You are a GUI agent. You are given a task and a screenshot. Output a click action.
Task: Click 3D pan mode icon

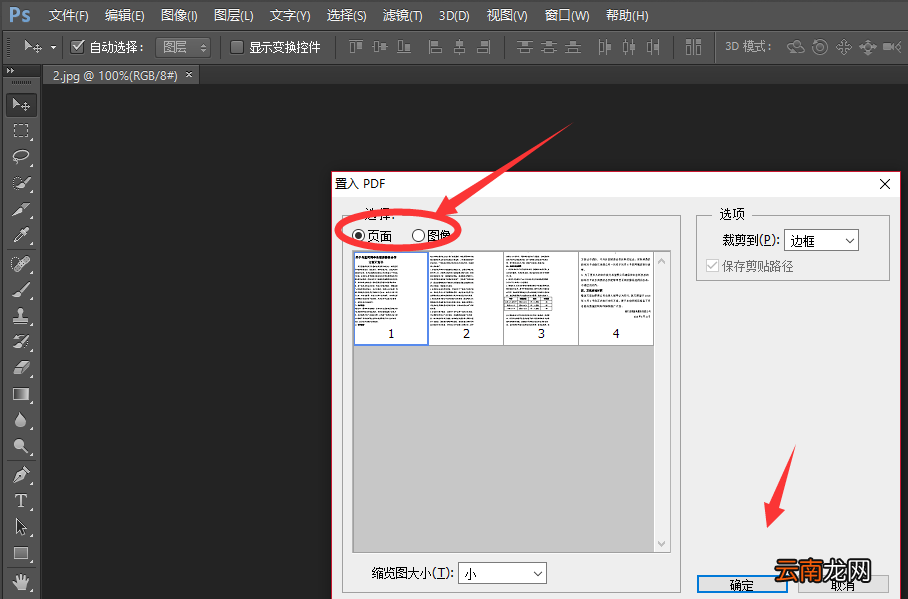[844, 47]
